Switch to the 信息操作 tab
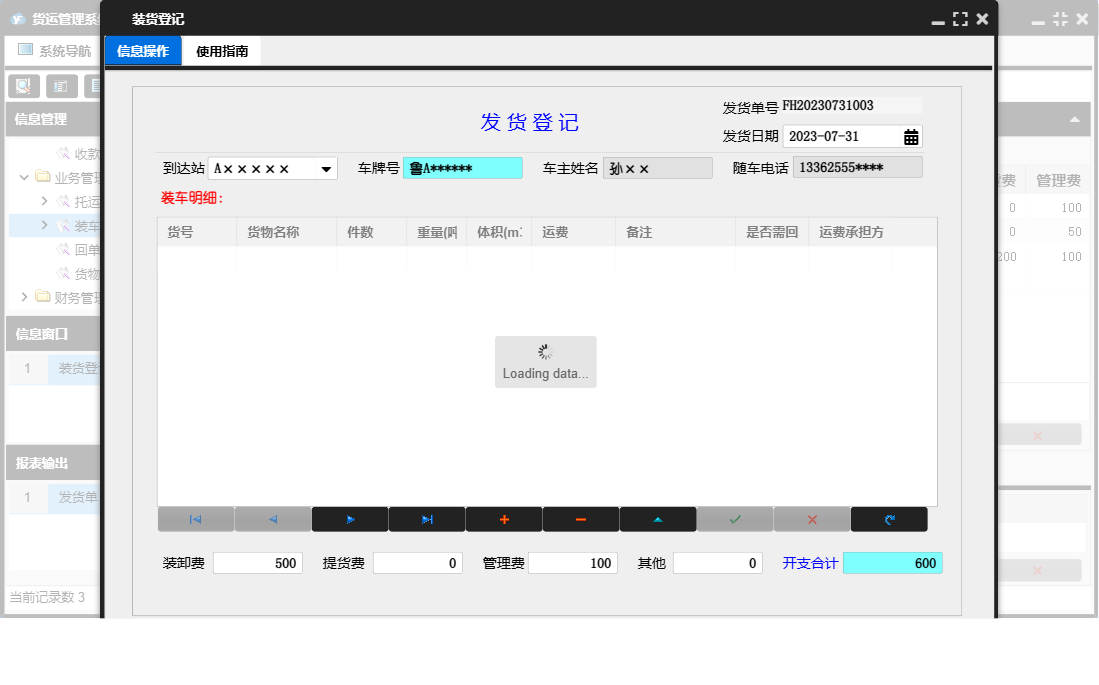Screen dimensions: 1099x685 (x=143, y=51)
